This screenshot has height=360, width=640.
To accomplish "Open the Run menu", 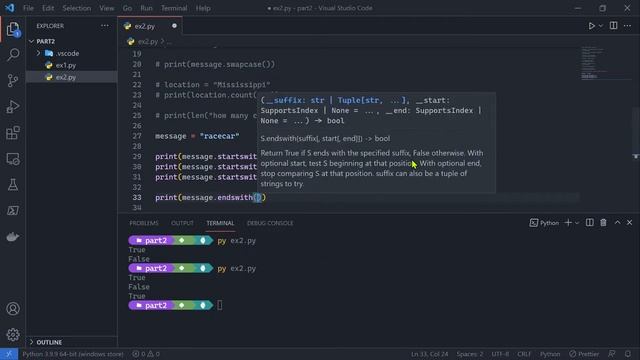I will point(146,8).
